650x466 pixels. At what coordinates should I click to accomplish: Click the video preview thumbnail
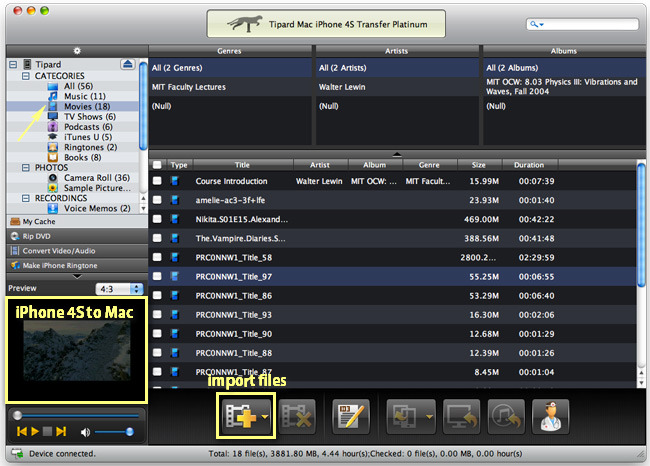77,351
